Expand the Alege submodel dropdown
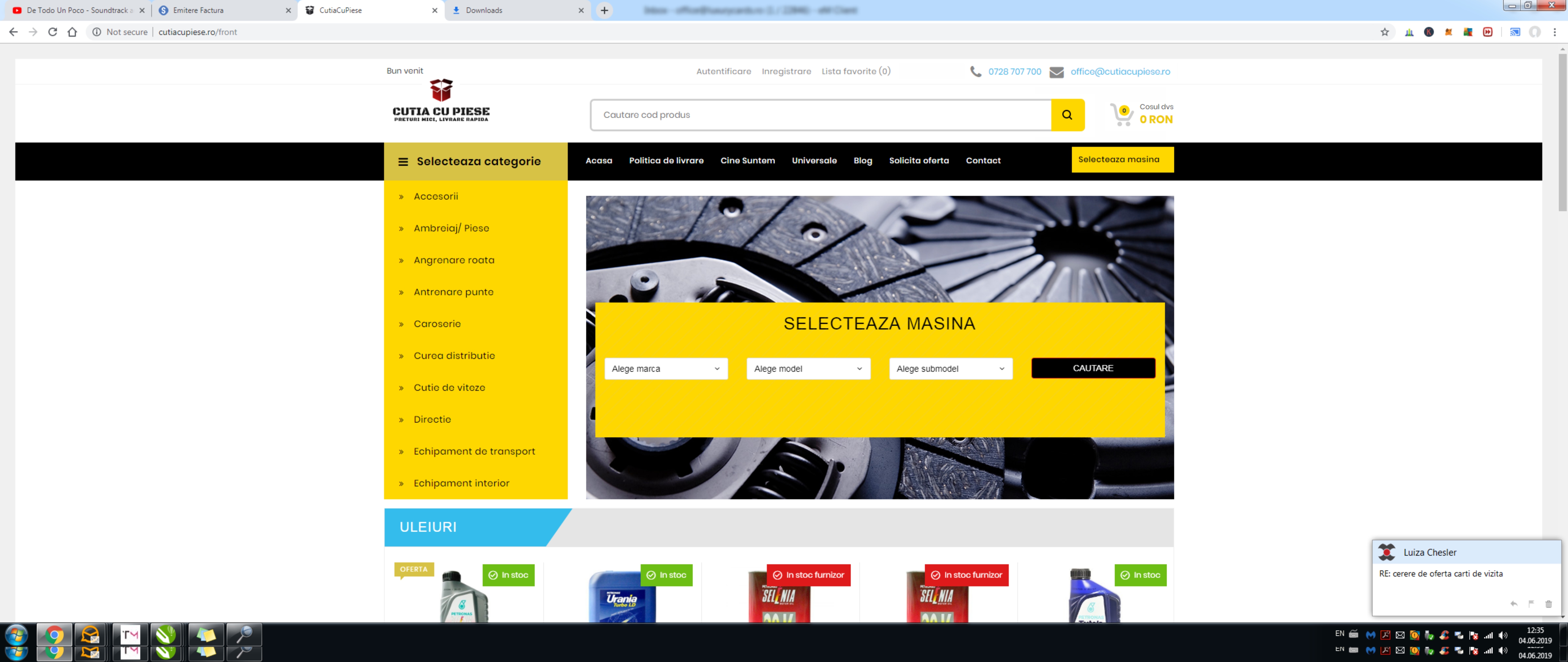This screenshot has width=1568, height=662. coord(951,369)
